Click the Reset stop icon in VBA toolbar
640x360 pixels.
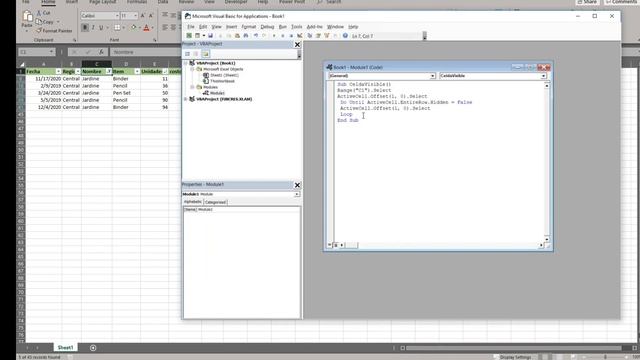291,36
